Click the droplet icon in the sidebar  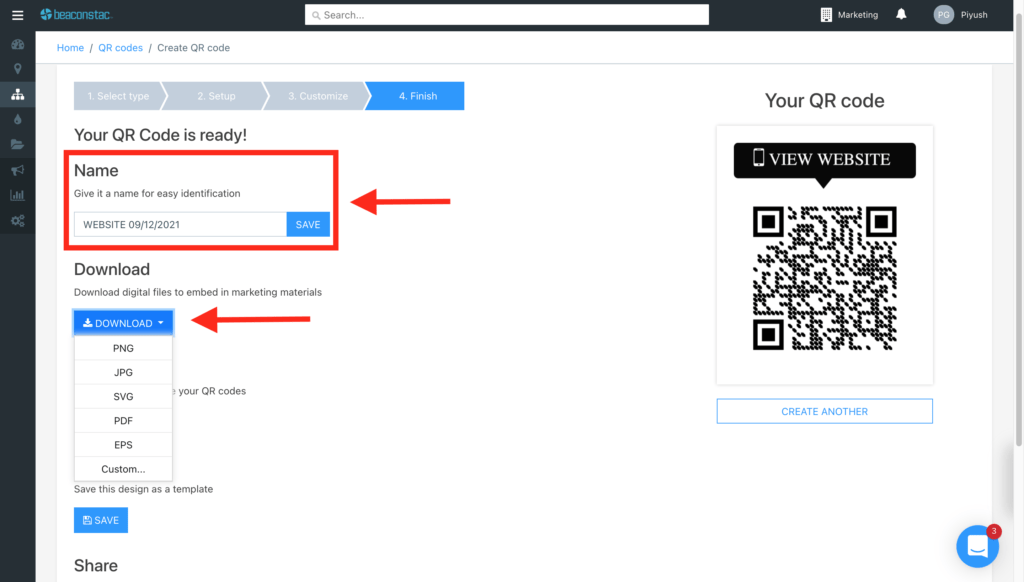[17, 120]
